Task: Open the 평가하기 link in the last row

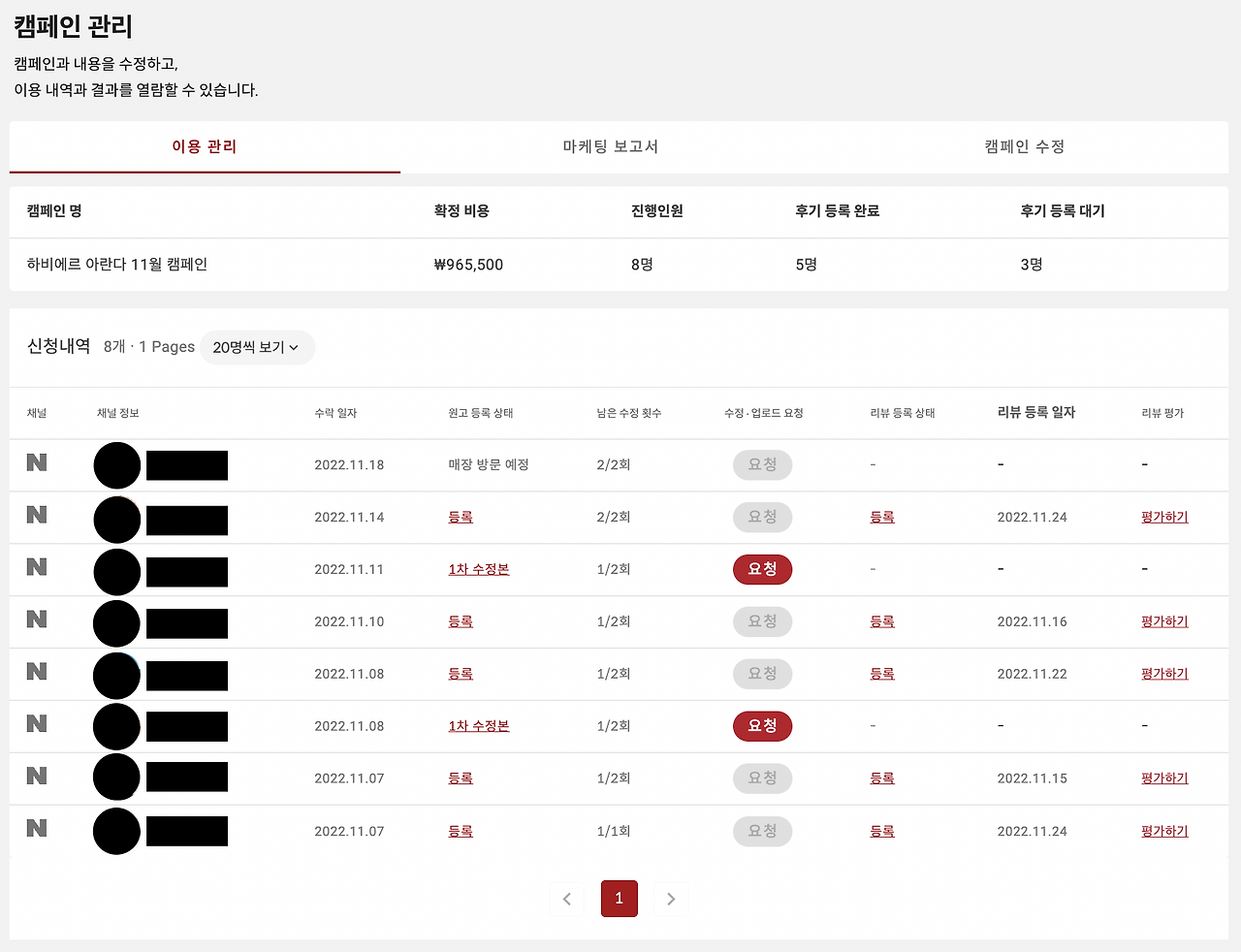Action: click(x=1163, y=831)
